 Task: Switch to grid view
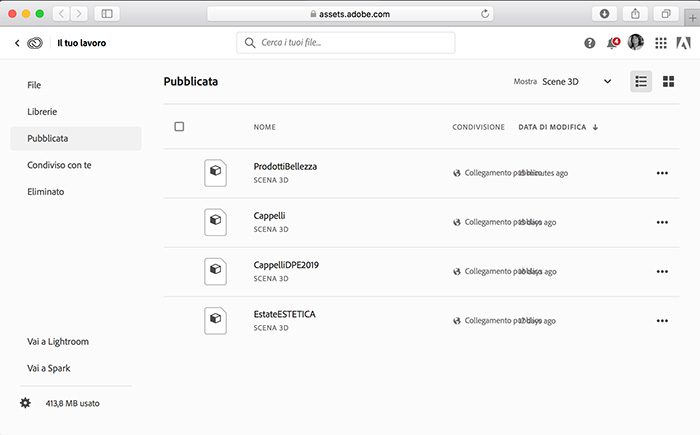[x=668, y=81]
